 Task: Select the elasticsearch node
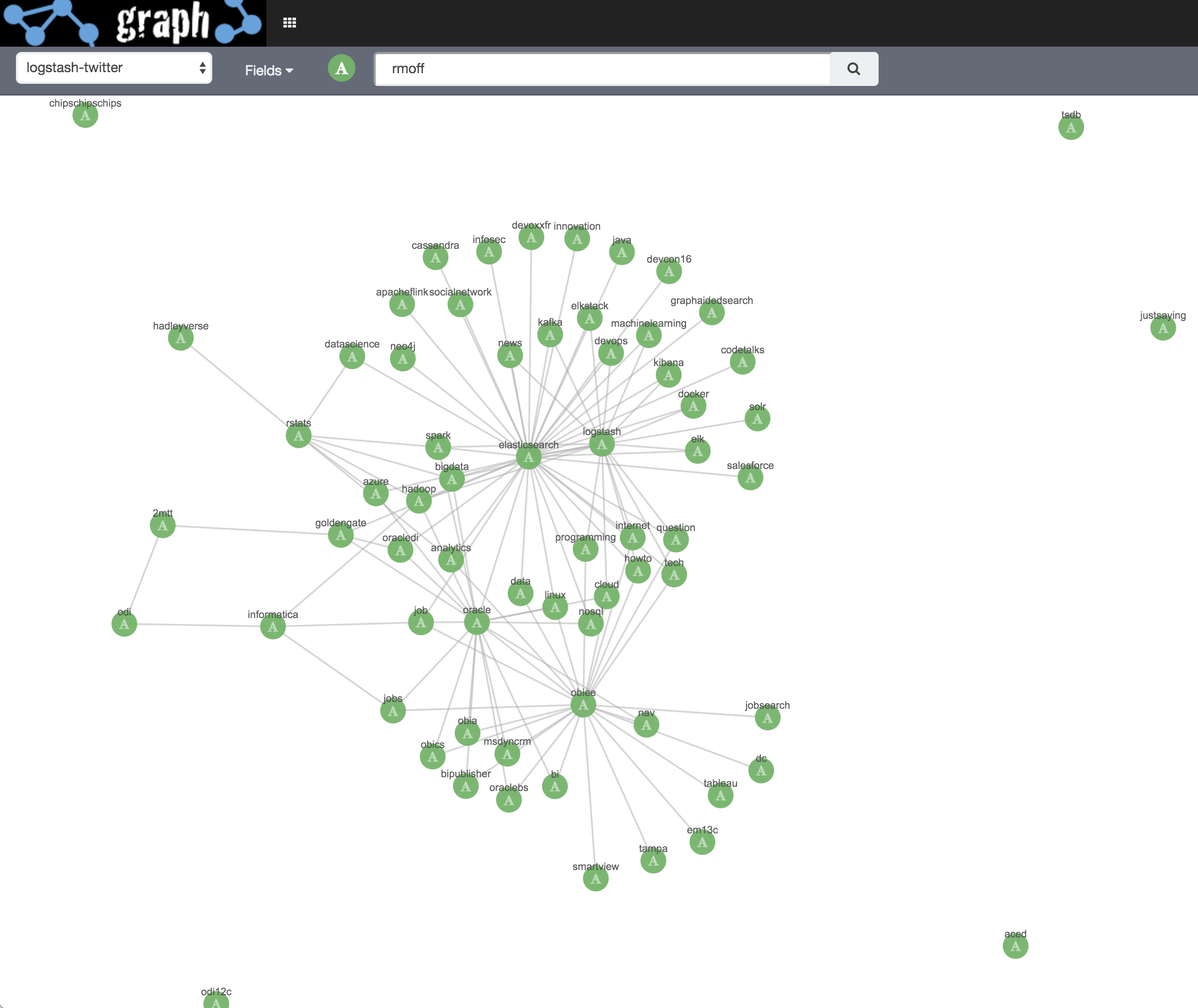pos(528,457)
